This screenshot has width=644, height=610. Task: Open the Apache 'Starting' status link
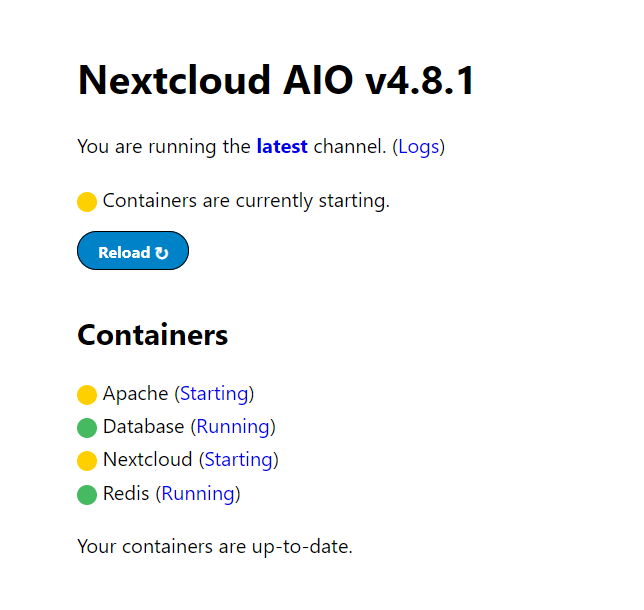214,393
